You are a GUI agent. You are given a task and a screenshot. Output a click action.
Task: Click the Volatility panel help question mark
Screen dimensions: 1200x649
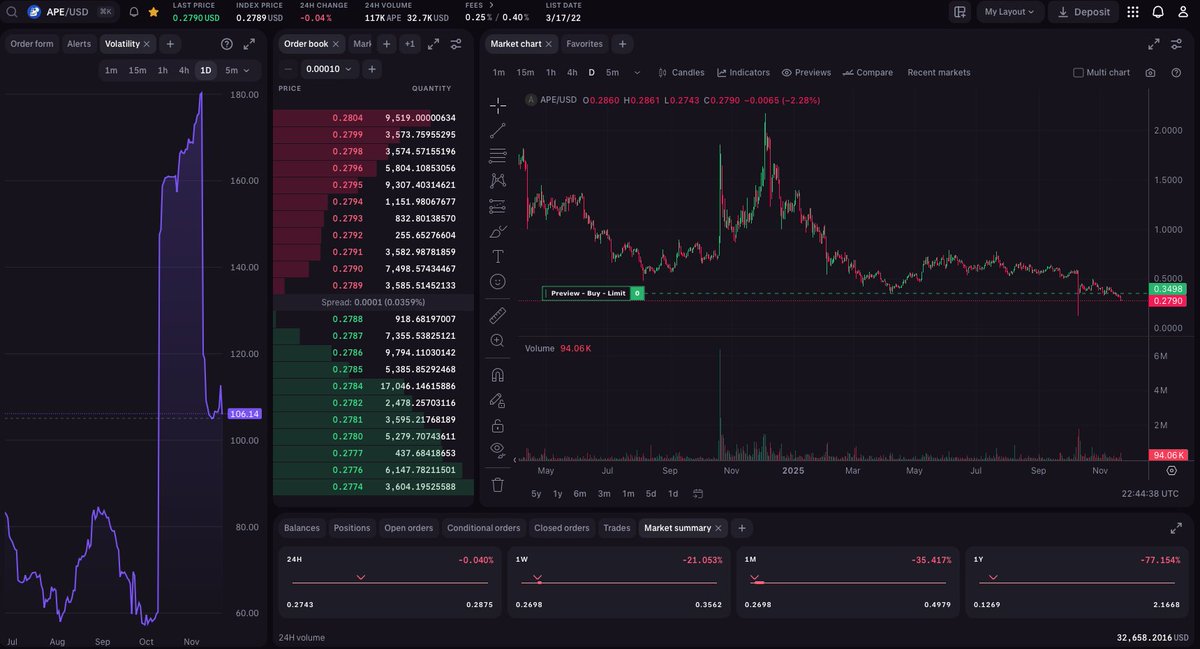227,44
